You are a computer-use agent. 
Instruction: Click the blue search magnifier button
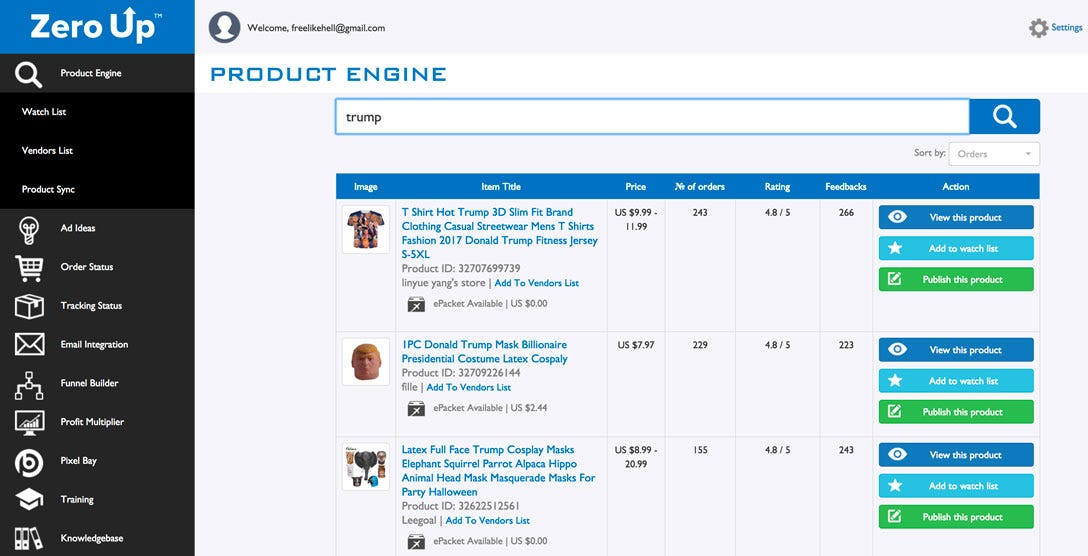1004,117
